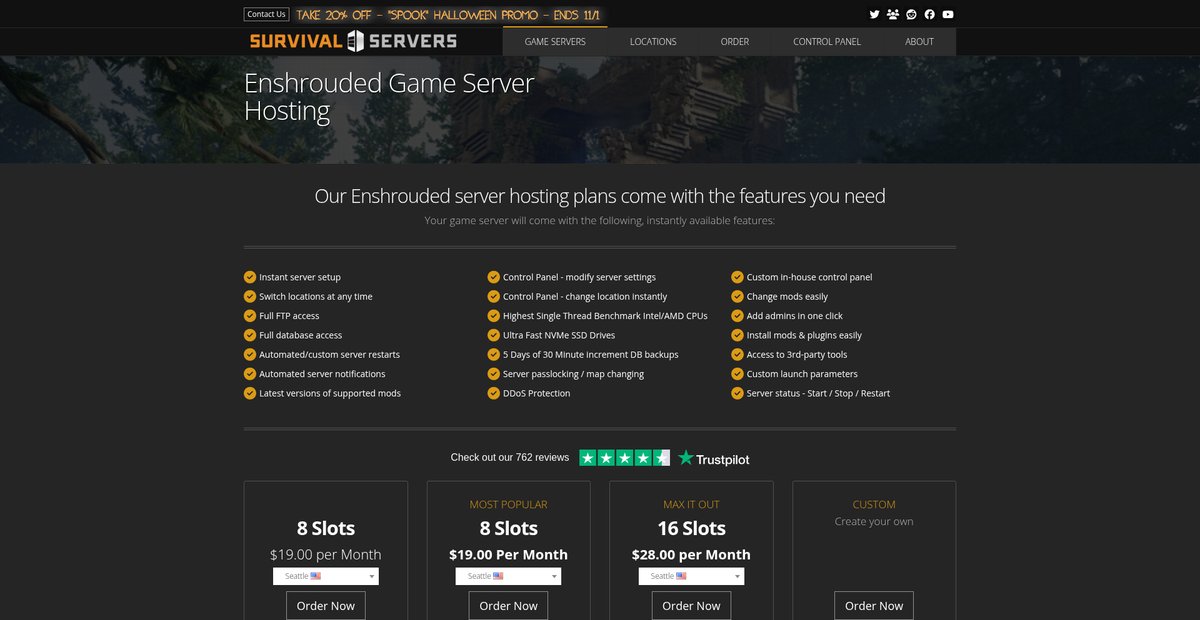
Task: Open the Control Panel menu item
Action: (x=827, y=42)
